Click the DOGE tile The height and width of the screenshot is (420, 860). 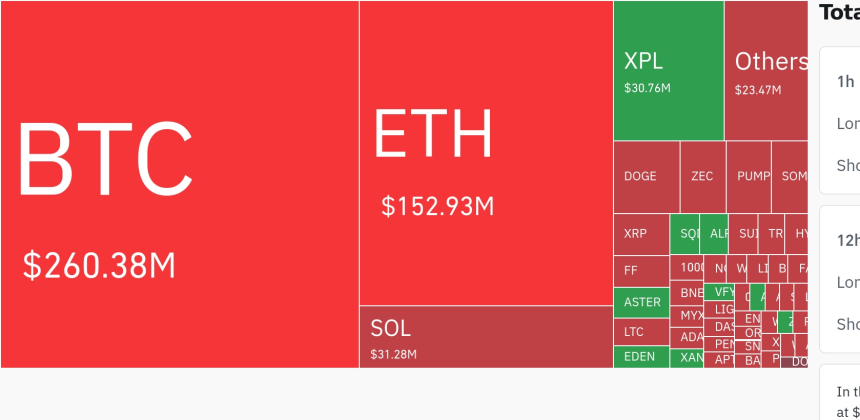(646, 176)
